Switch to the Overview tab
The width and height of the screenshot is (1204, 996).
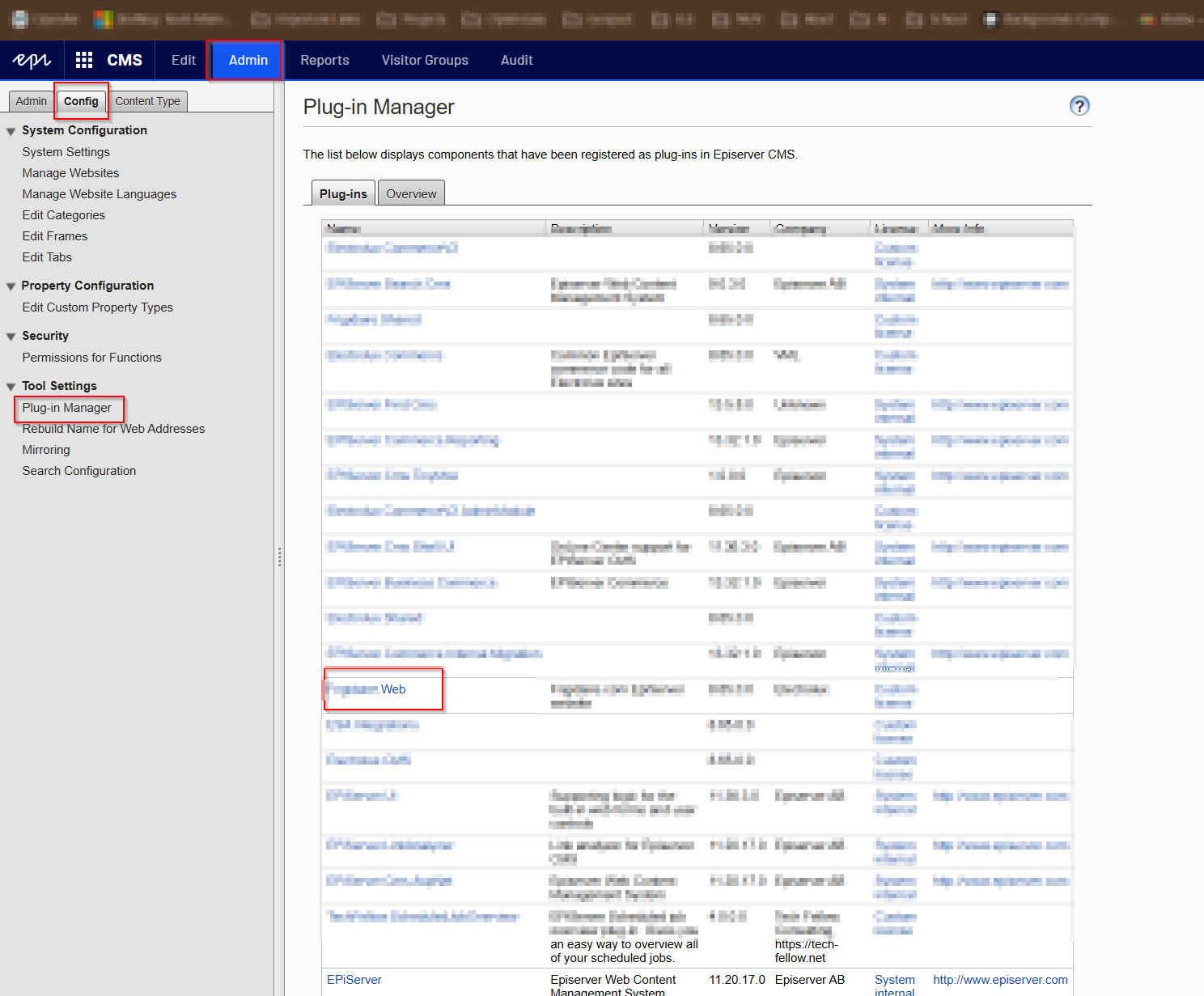[411, 193]
